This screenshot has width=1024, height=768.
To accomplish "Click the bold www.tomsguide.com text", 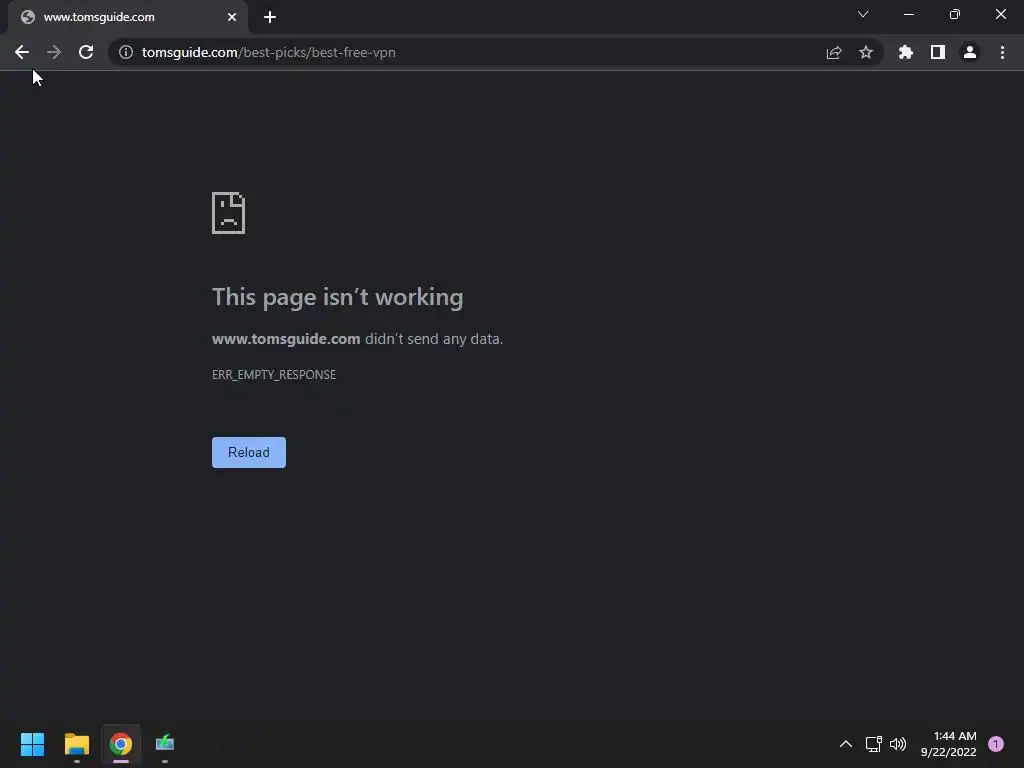I will click(286, 339).
